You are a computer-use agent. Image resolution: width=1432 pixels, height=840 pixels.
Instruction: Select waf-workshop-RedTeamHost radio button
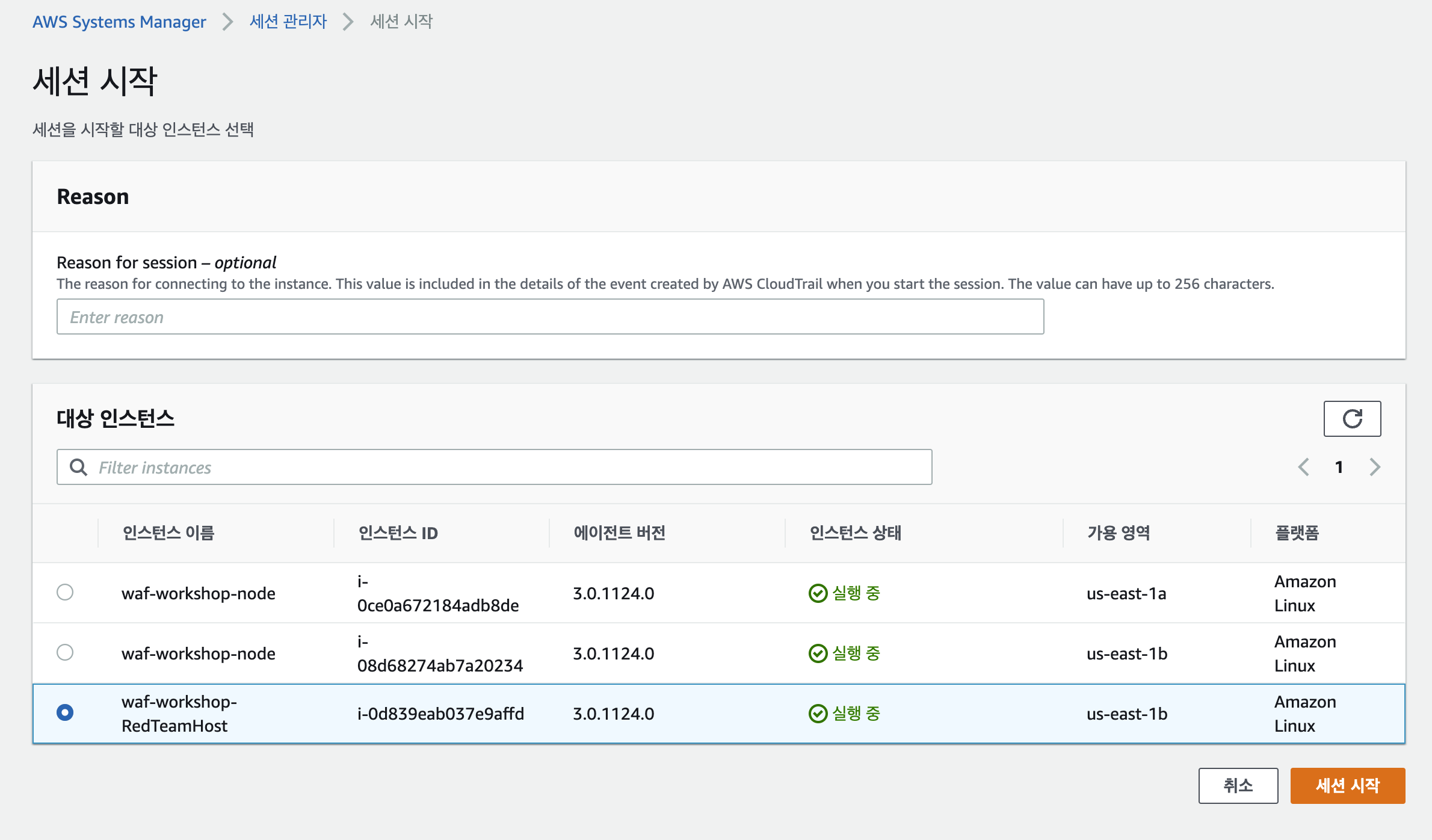tap(65, 712)
